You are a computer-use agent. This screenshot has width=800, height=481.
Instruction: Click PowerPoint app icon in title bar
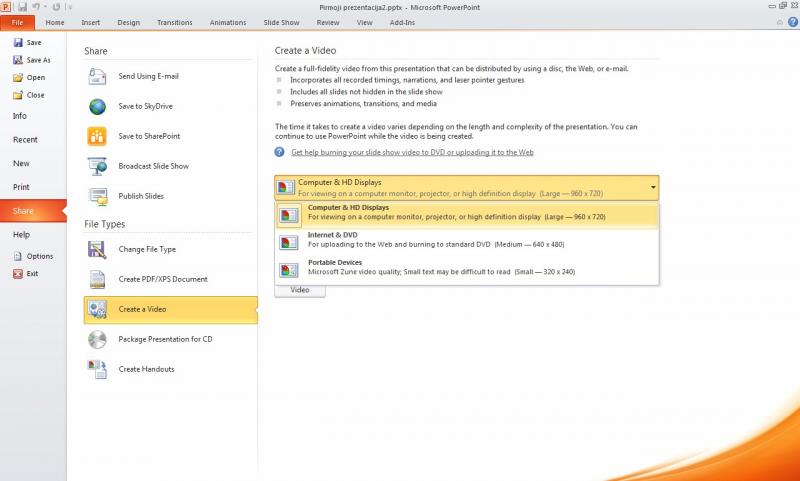coord(6,7)
